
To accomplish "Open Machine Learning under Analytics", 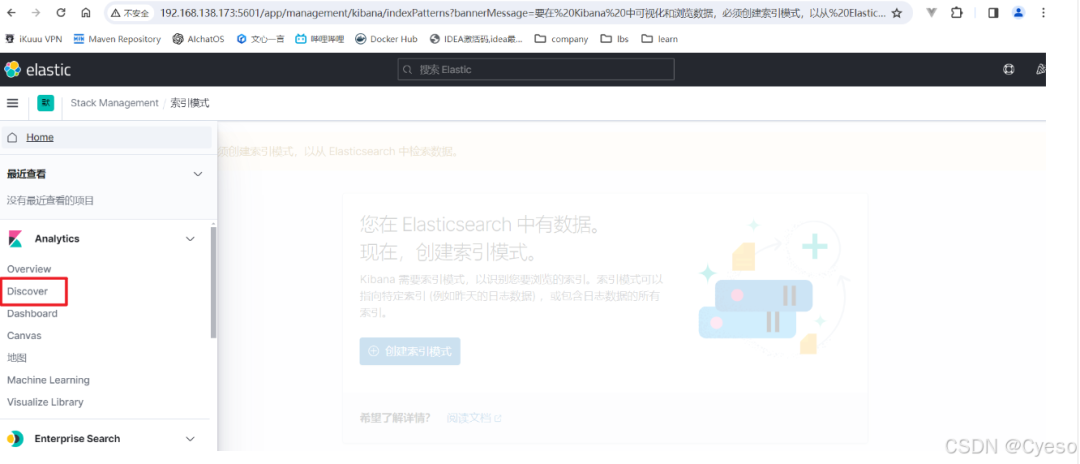I will (x=48, y=380).
